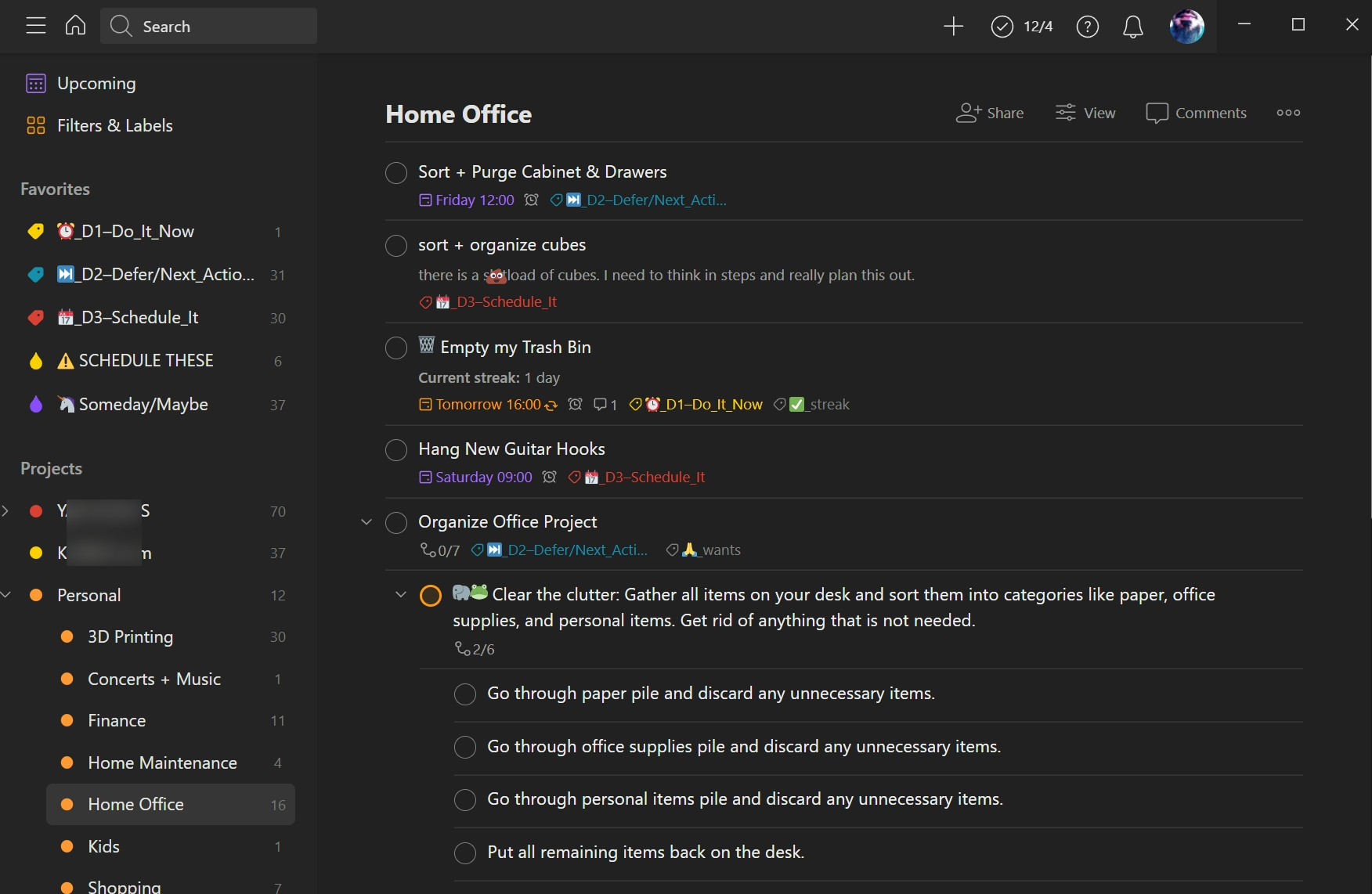1372x894 pixels.
Task: Click the Share person icon
Action: tap(969, 113)
